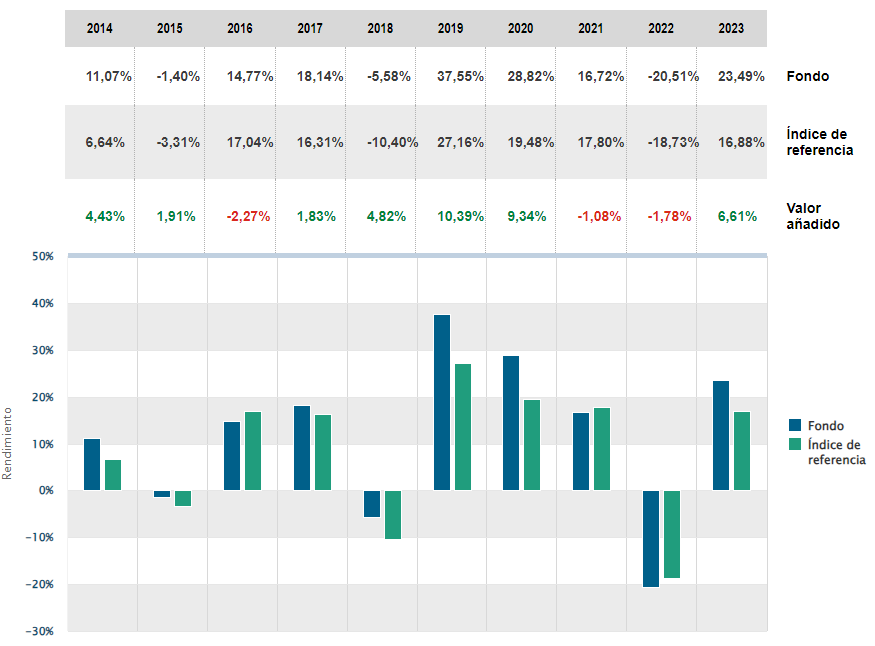Click the Fondo legend color swatch
This screenshot has width=875, height=646.
[x=796, y=426]
